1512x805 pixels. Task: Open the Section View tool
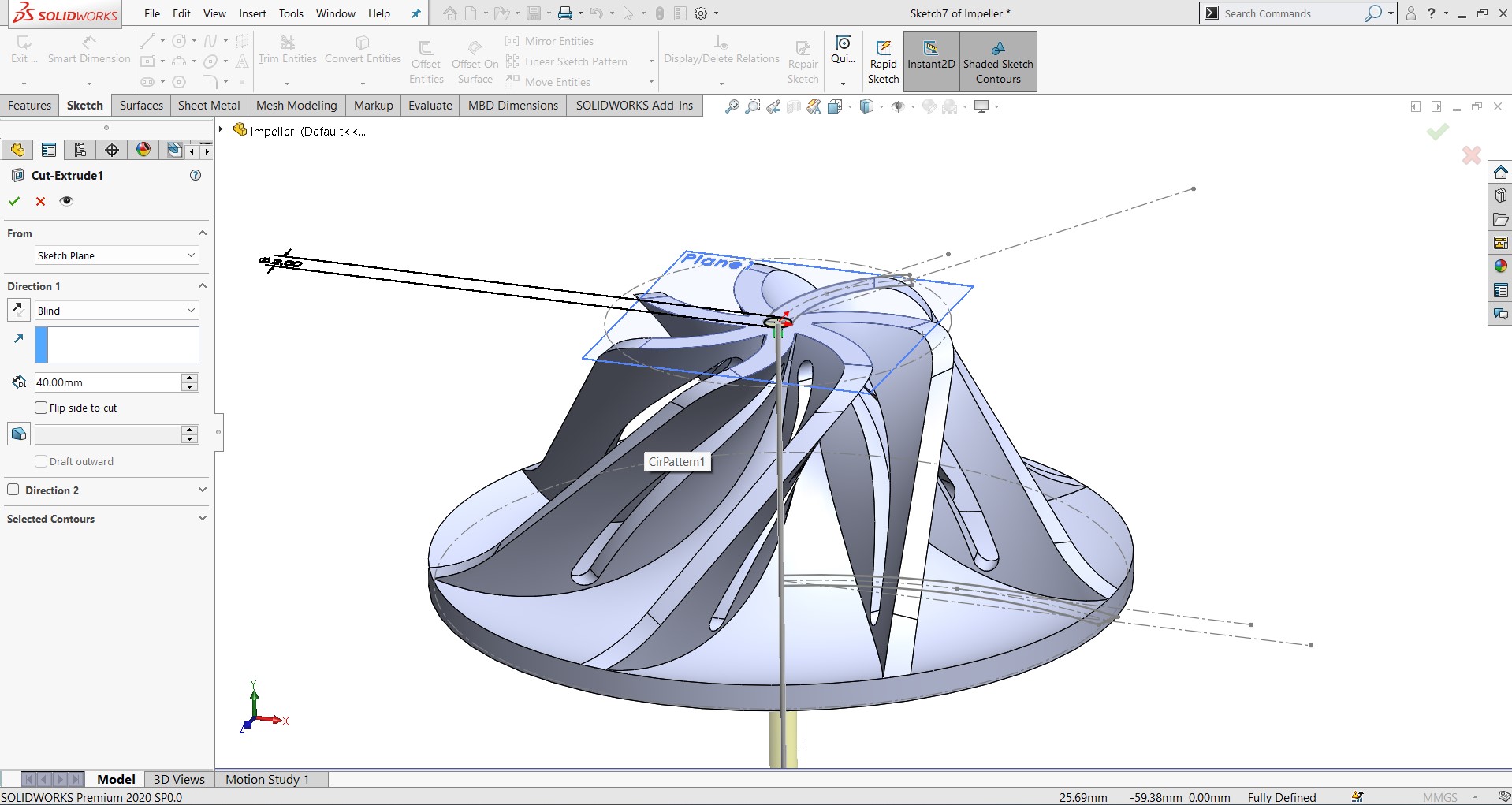coord(794,106)
